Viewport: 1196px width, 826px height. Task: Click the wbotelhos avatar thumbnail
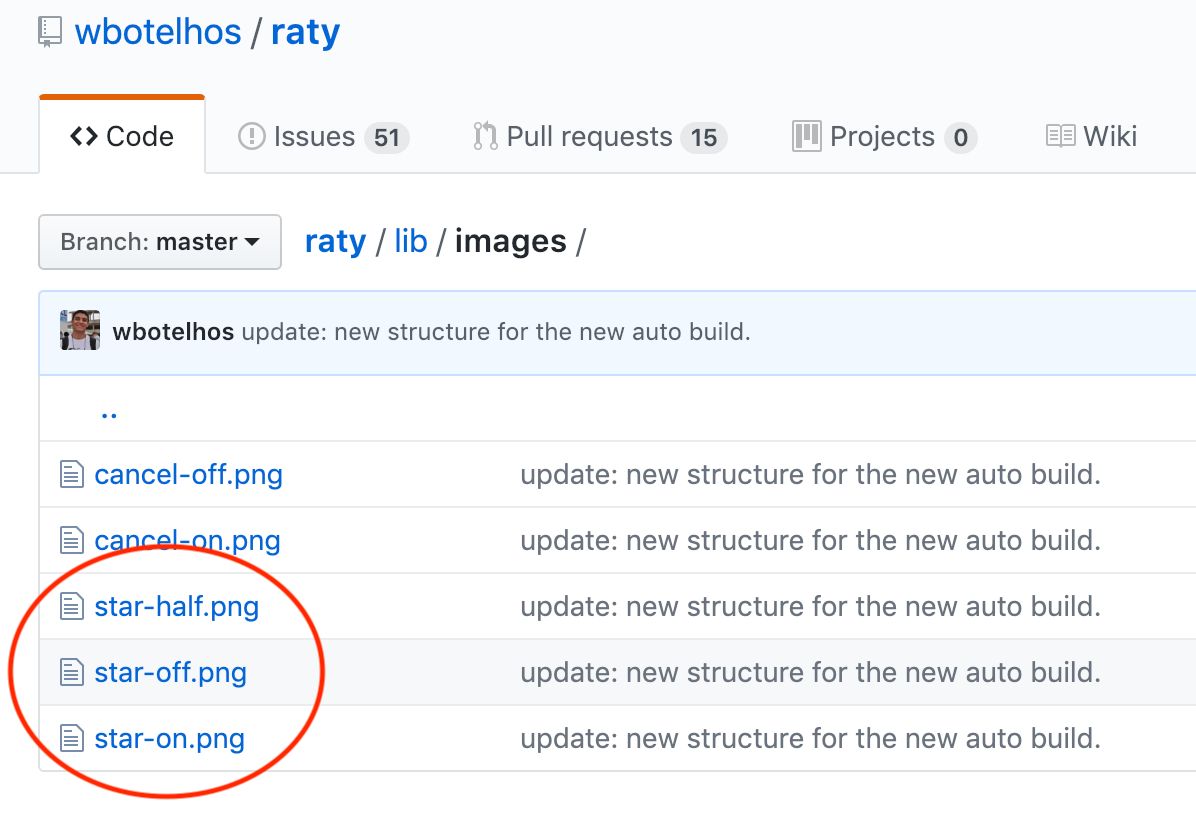point(80,330)
